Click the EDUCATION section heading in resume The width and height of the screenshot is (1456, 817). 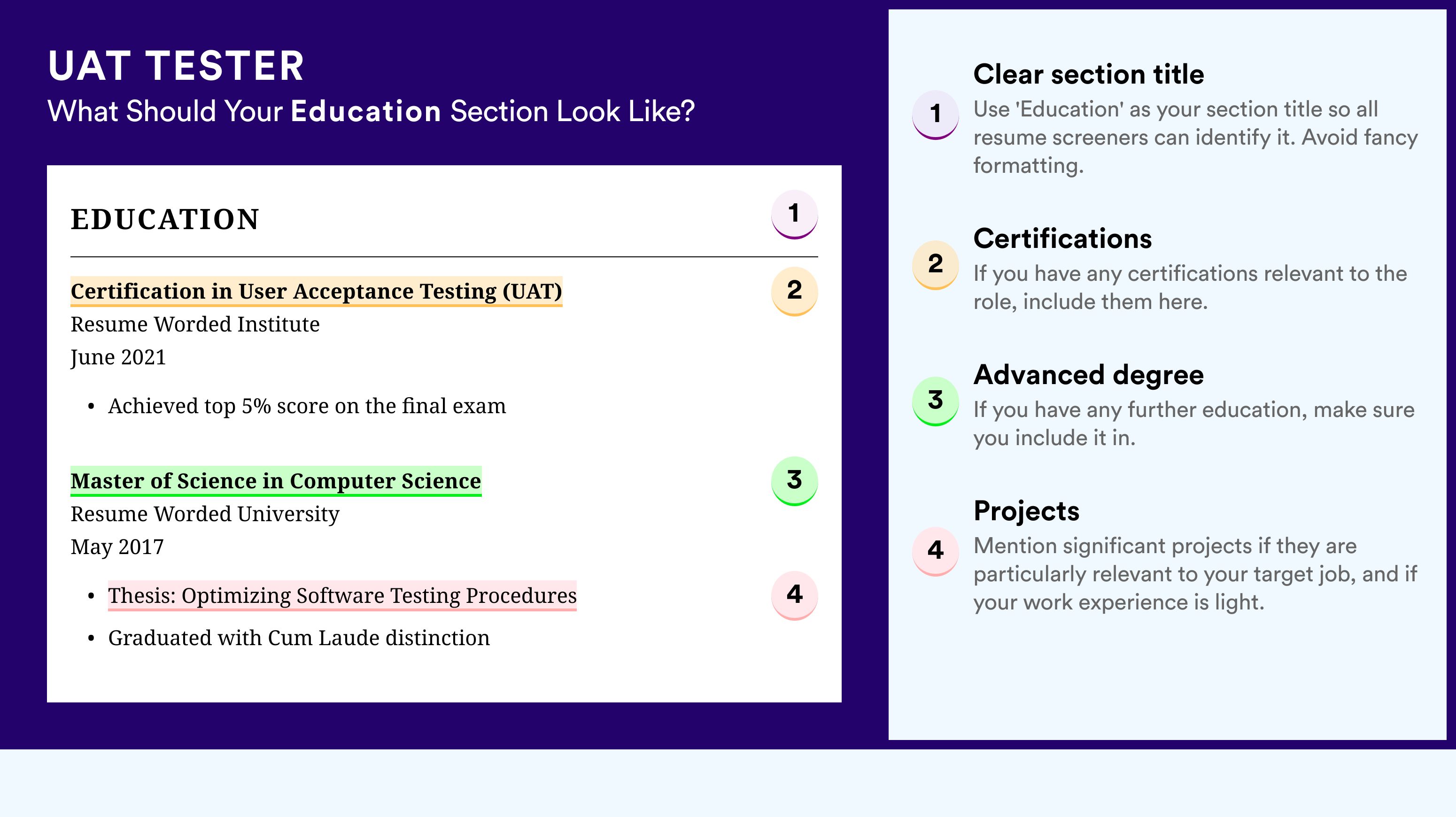165,219
